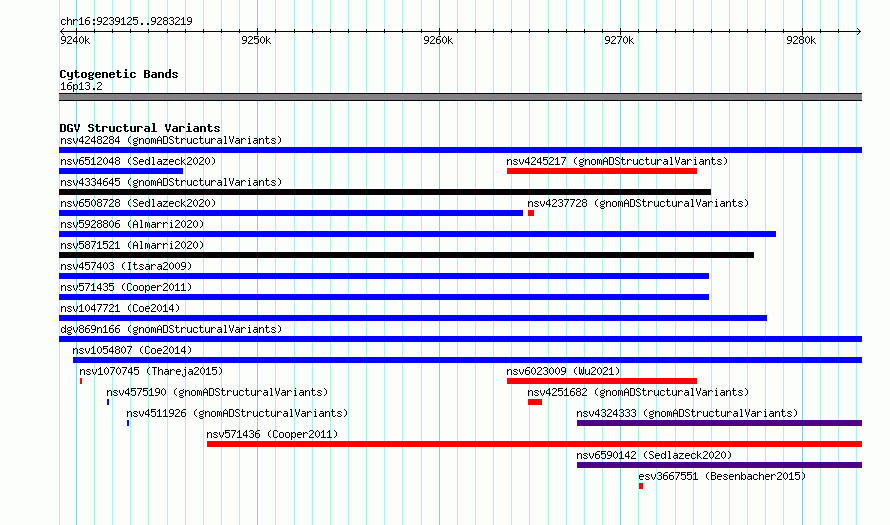890x525 pixels.
Task: Open esv3667551 (Besenbacher2015) label
Action: coord(722,476)
